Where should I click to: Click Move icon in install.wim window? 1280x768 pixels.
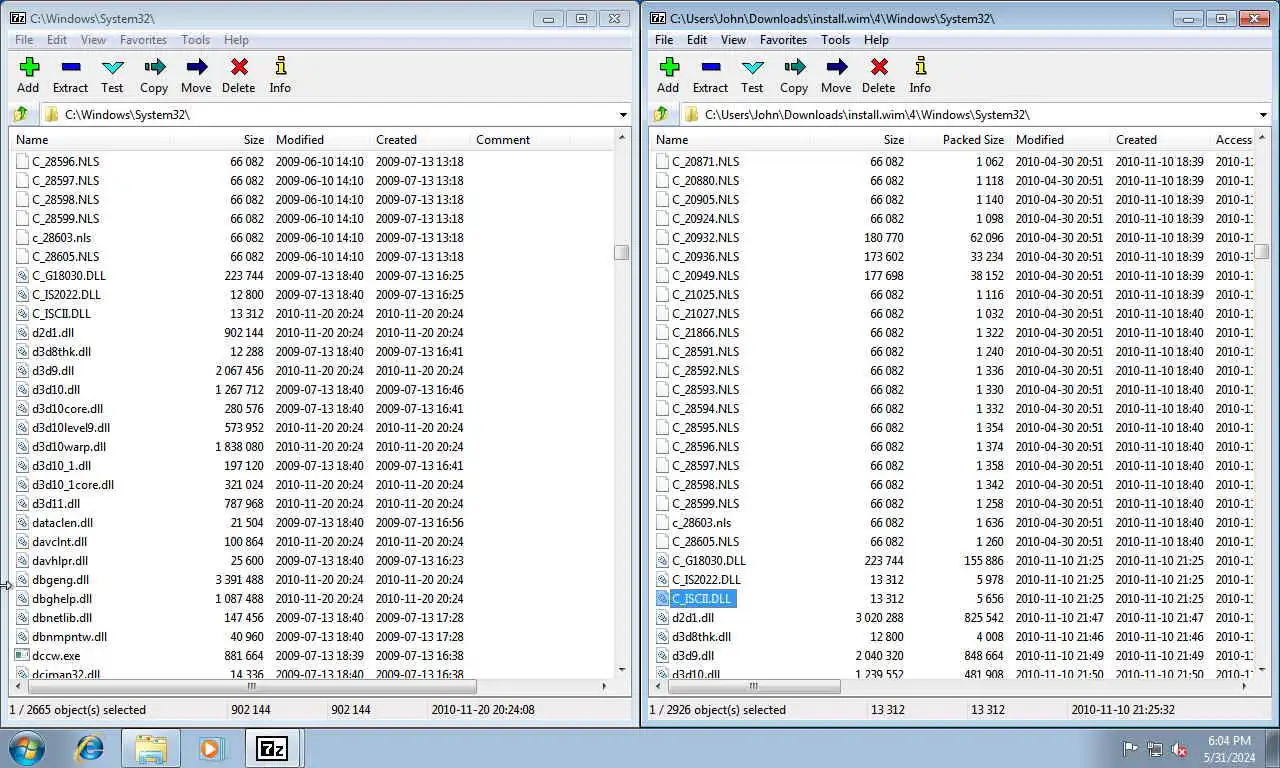tap(836, 67)
